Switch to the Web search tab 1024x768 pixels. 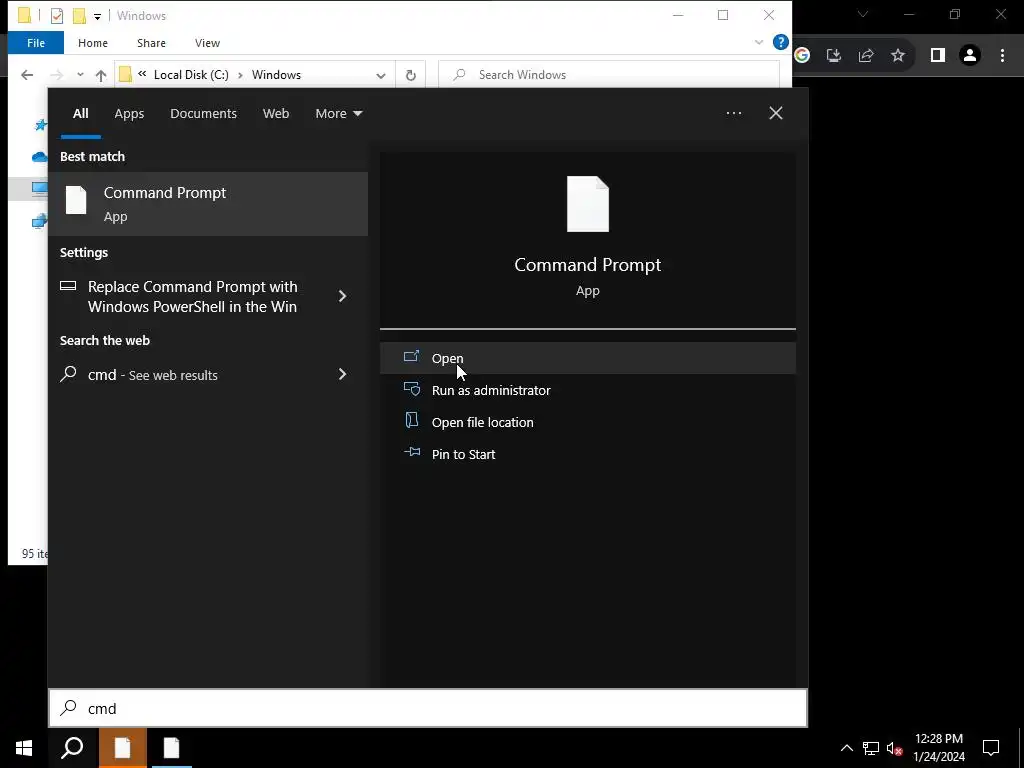coord(276,114)
